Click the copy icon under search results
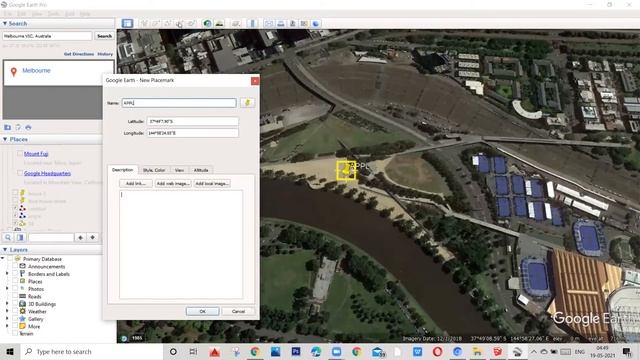The image size is (640, 360). 18,127
